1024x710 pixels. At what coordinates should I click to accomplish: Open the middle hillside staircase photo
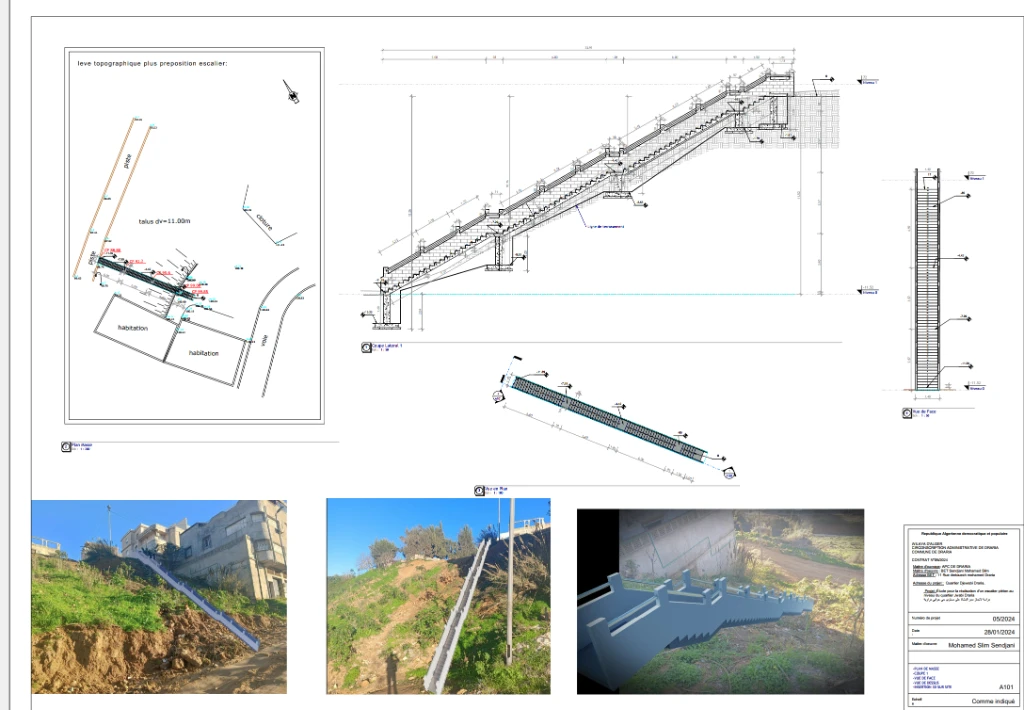point(438,596)
